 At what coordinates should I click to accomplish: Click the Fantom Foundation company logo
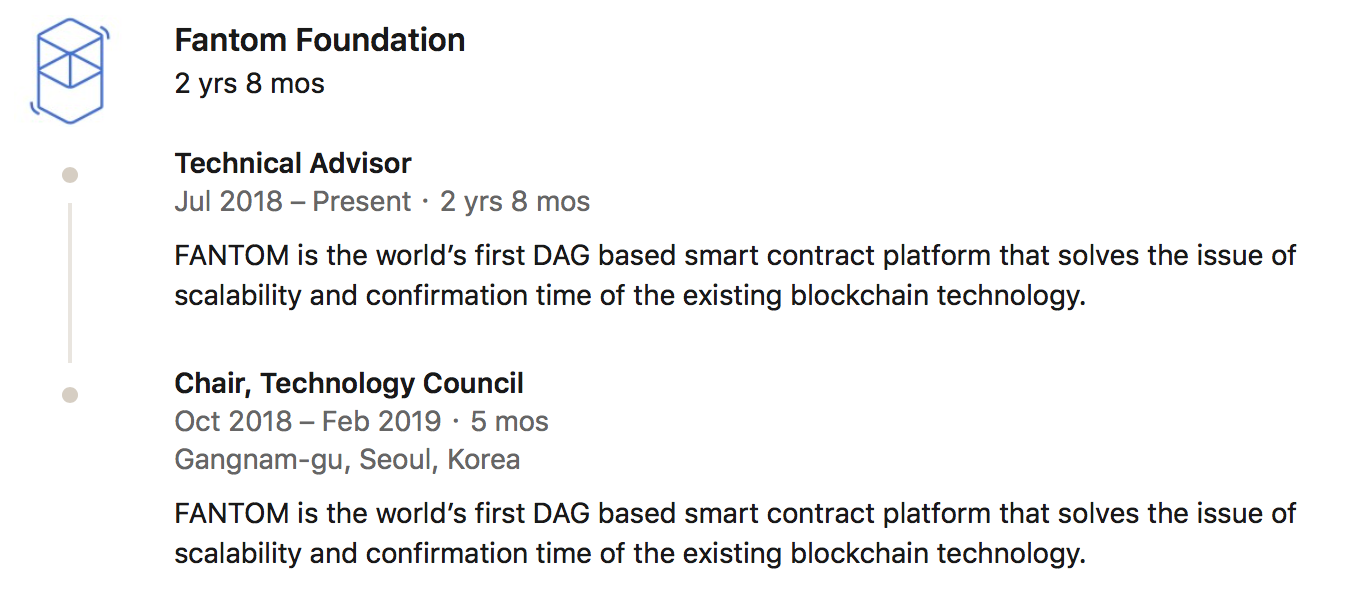click(70, 71)
